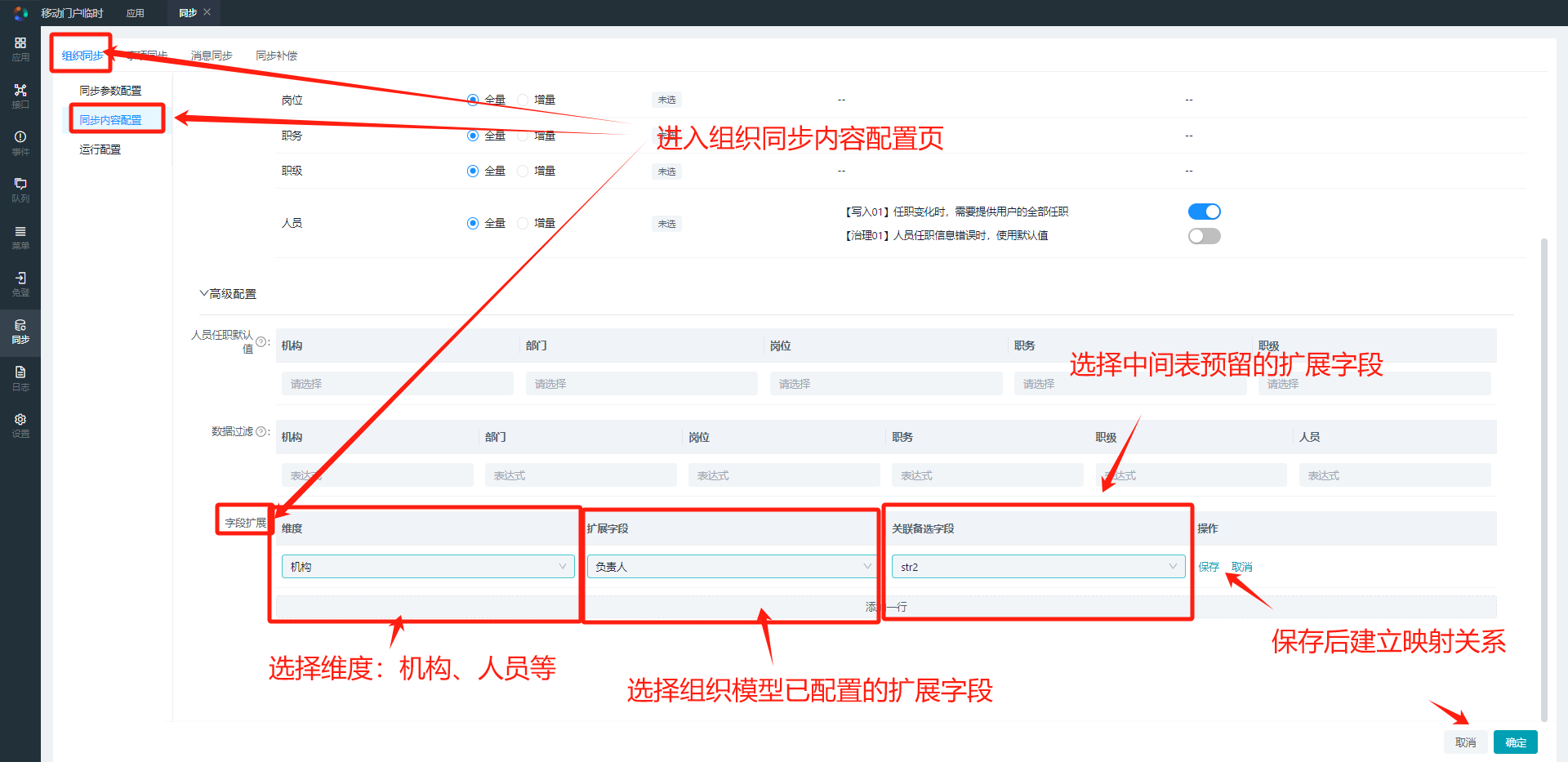1568x762 pixels.
Task: Click the 岗位 data filter expression field
Action: (x=784, y=475)
